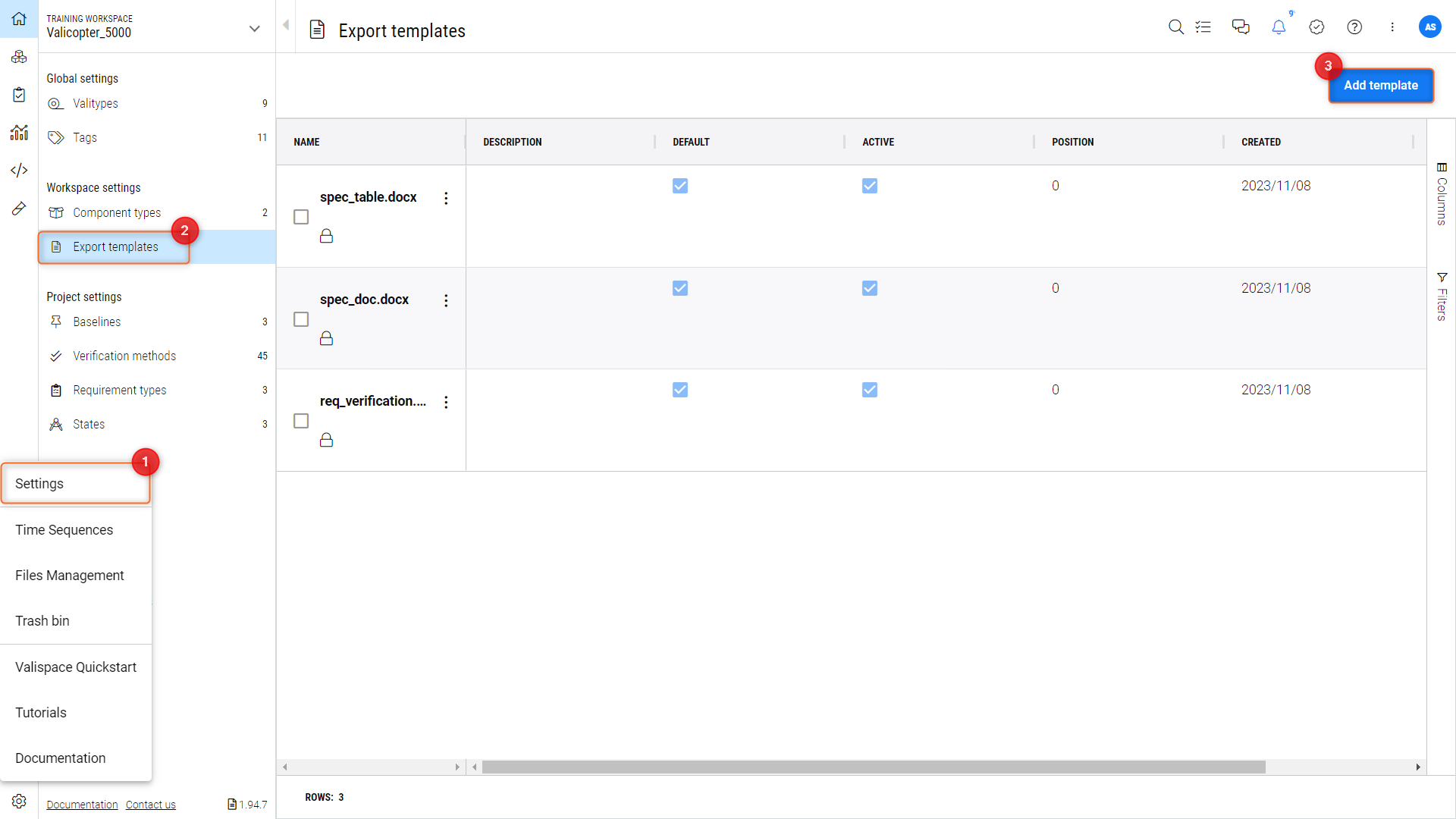Click the version 1.94.7 label

click(247, 805)
